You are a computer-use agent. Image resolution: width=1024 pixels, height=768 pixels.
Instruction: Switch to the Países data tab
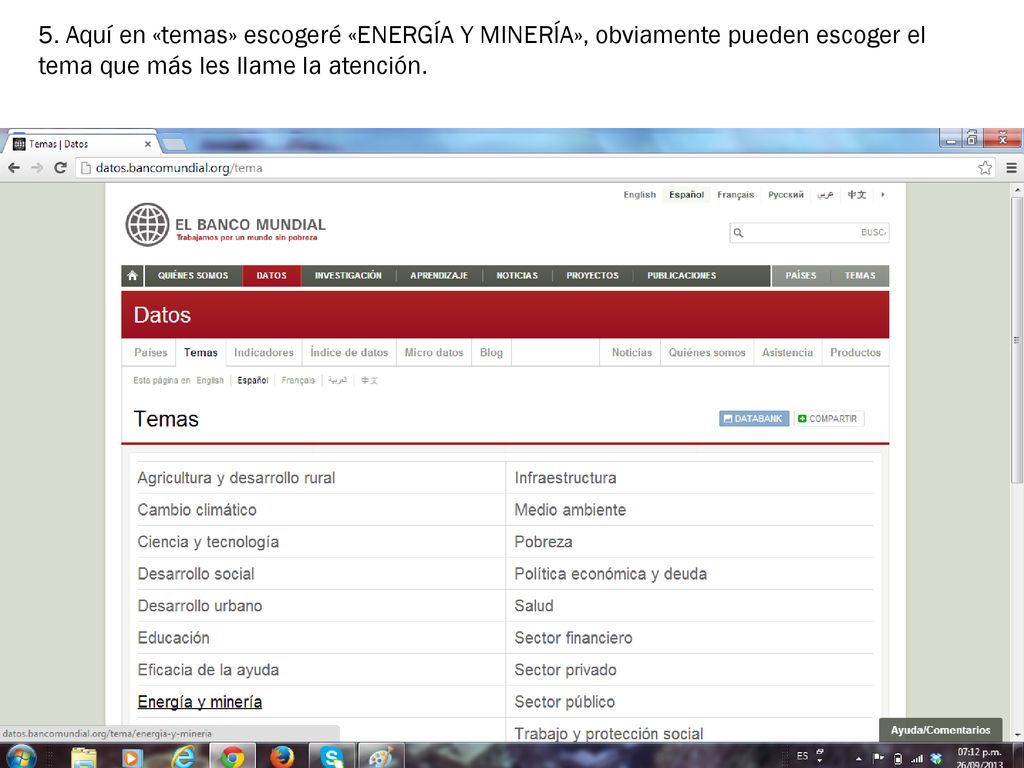[151, 353]
